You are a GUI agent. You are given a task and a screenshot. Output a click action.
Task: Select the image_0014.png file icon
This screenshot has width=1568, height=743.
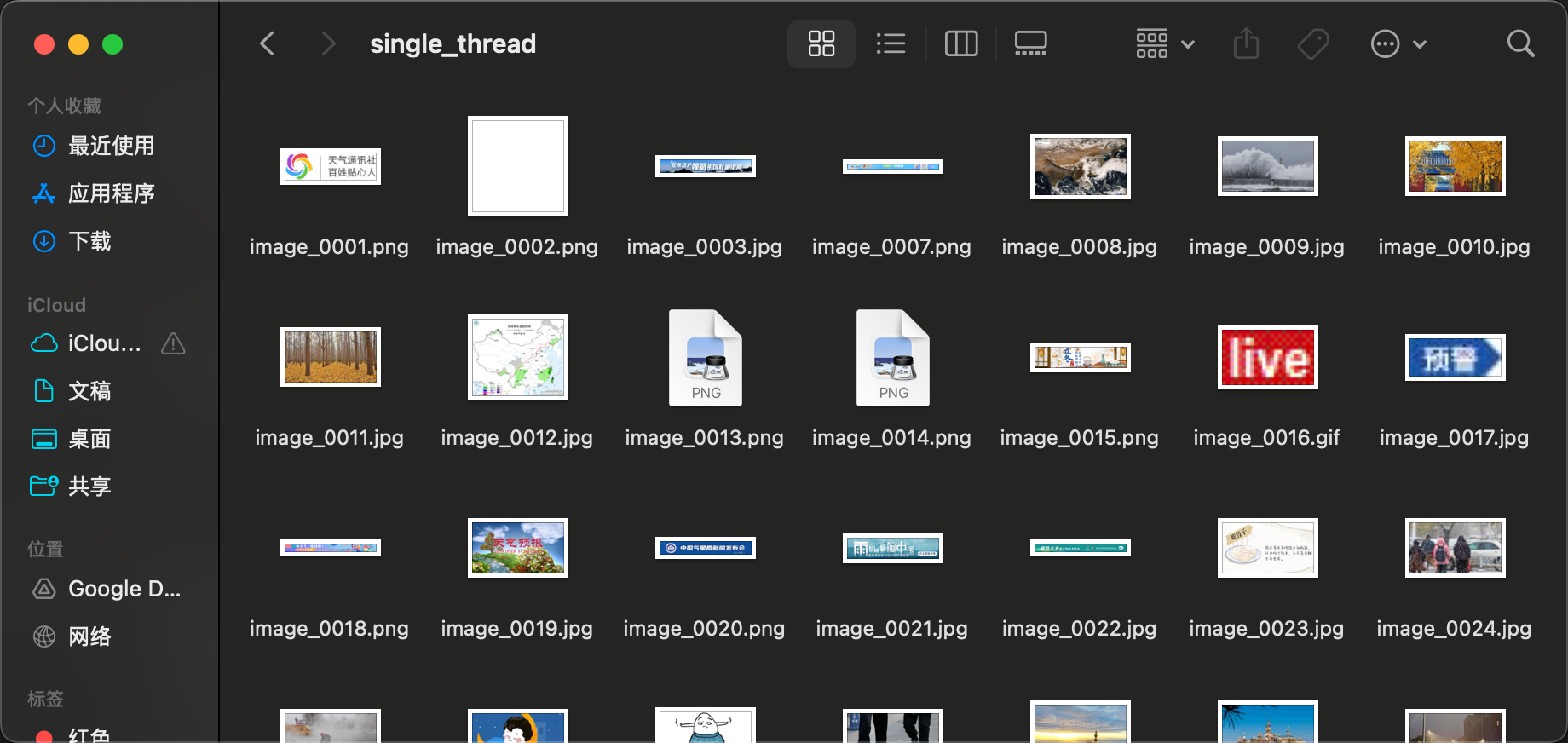(x=893, y=357)
